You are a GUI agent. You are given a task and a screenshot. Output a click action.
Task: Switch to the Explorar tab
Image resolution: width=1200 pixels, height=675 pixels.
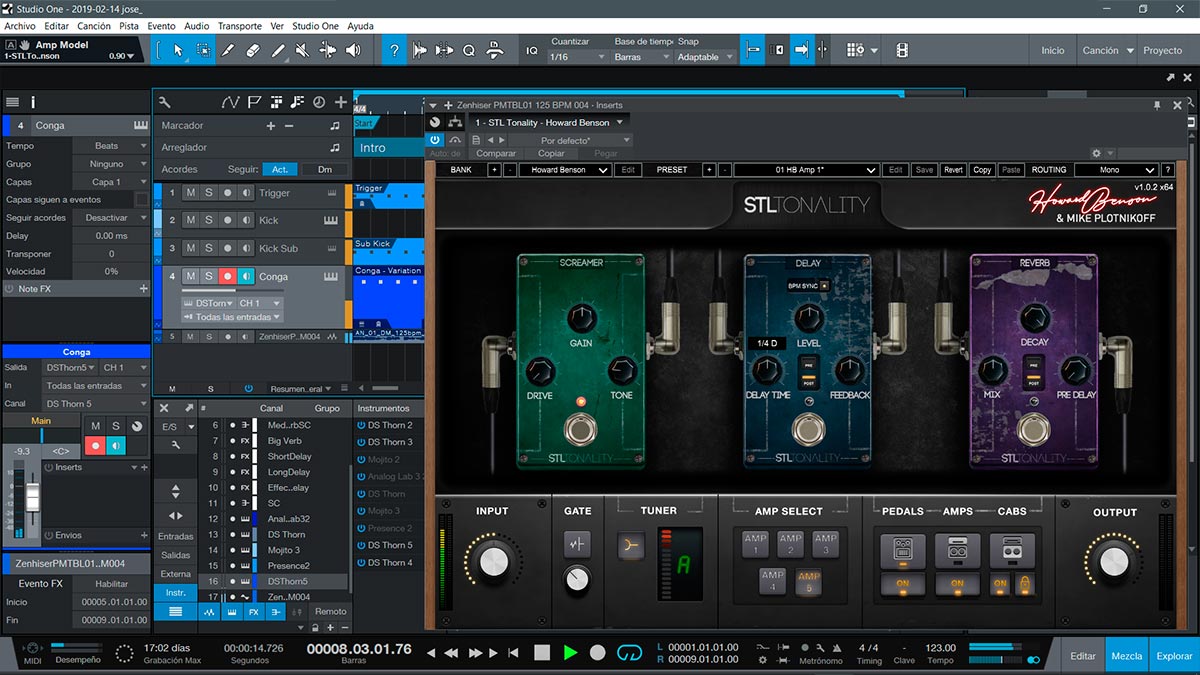[x=1174, y=656]
